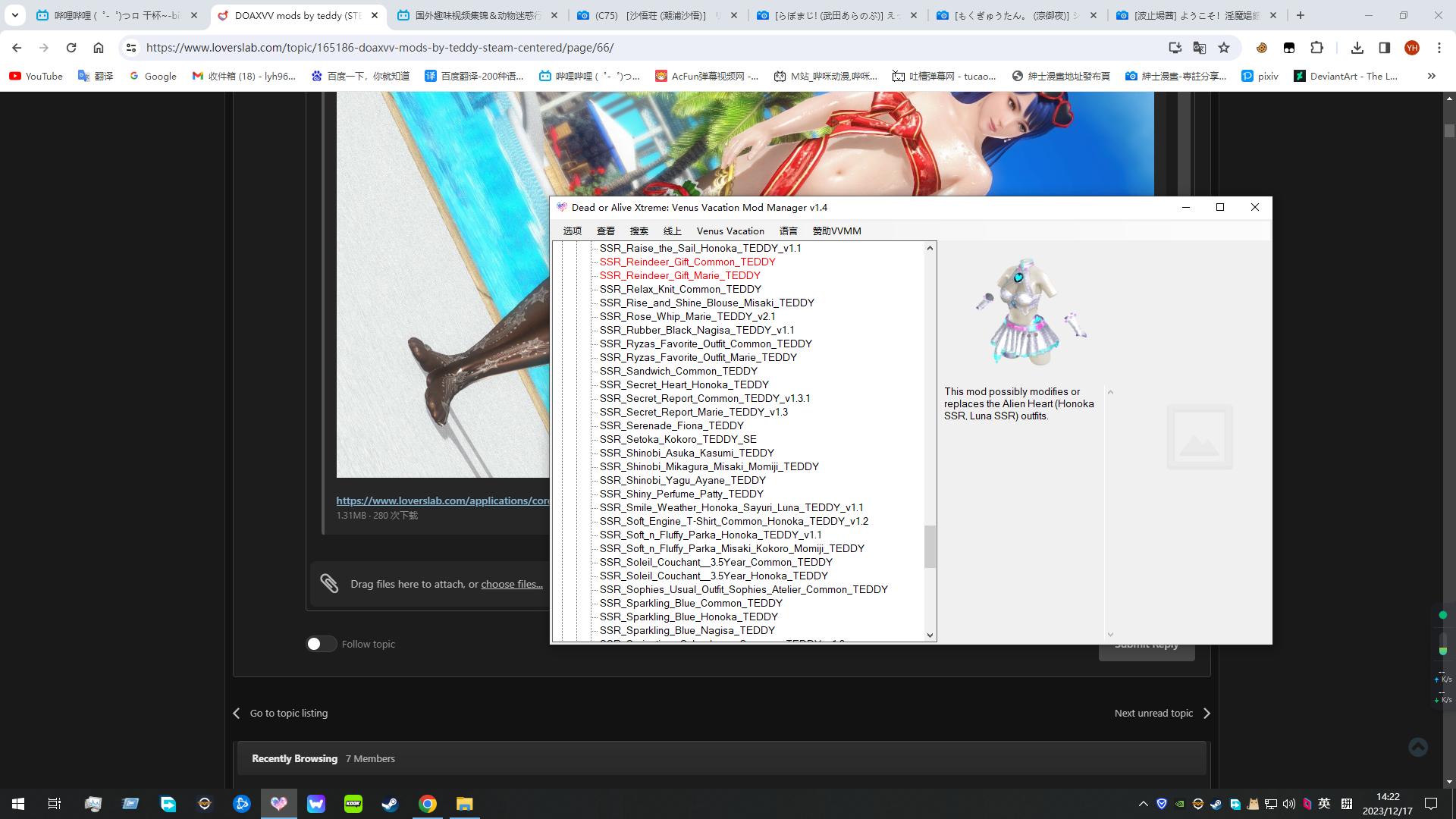The width and height of the screenshot is (1456, 819).
Task: Open the Chrome downloads icon
Action: tap(1357, 48)
